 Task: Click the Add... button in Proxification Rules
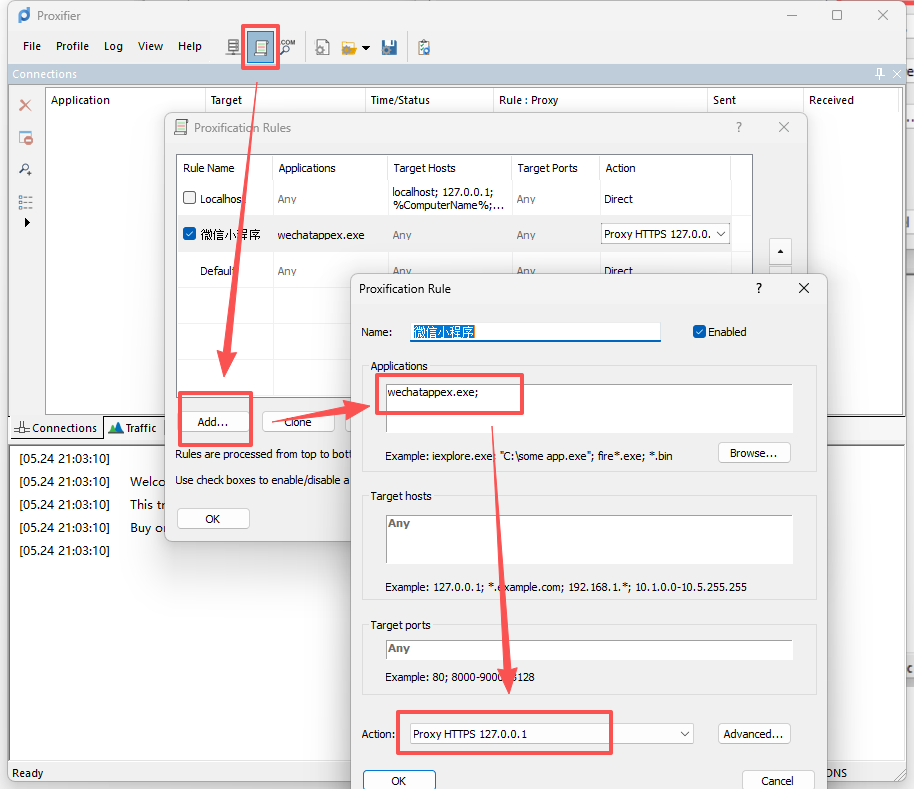213,422
